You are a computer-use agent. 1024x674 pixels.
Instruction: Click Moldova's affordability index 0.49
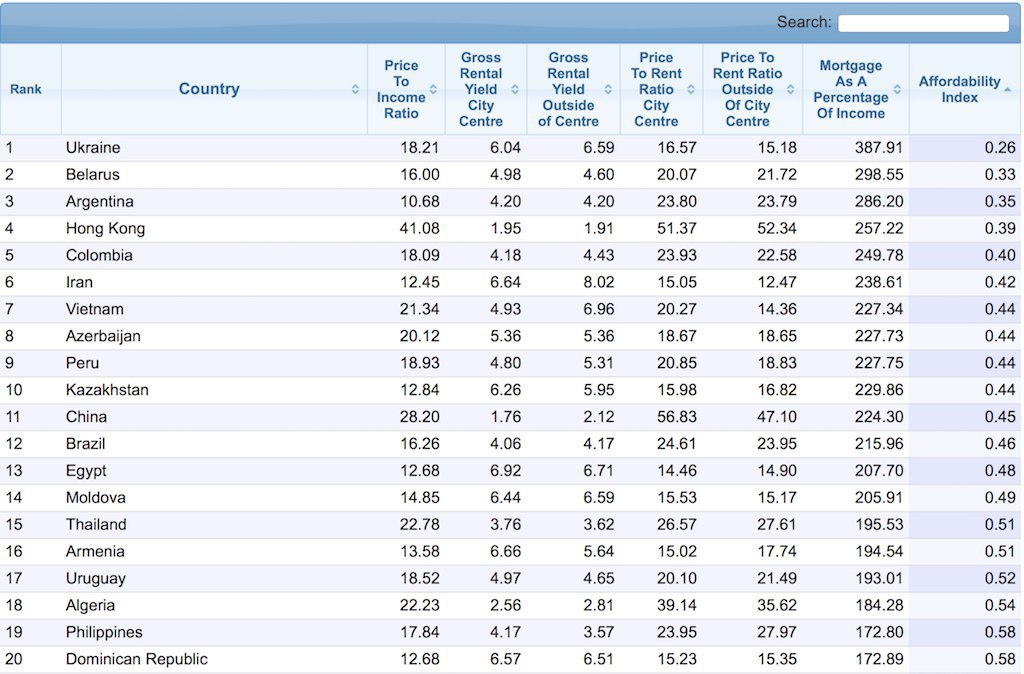pos(1000,498)
